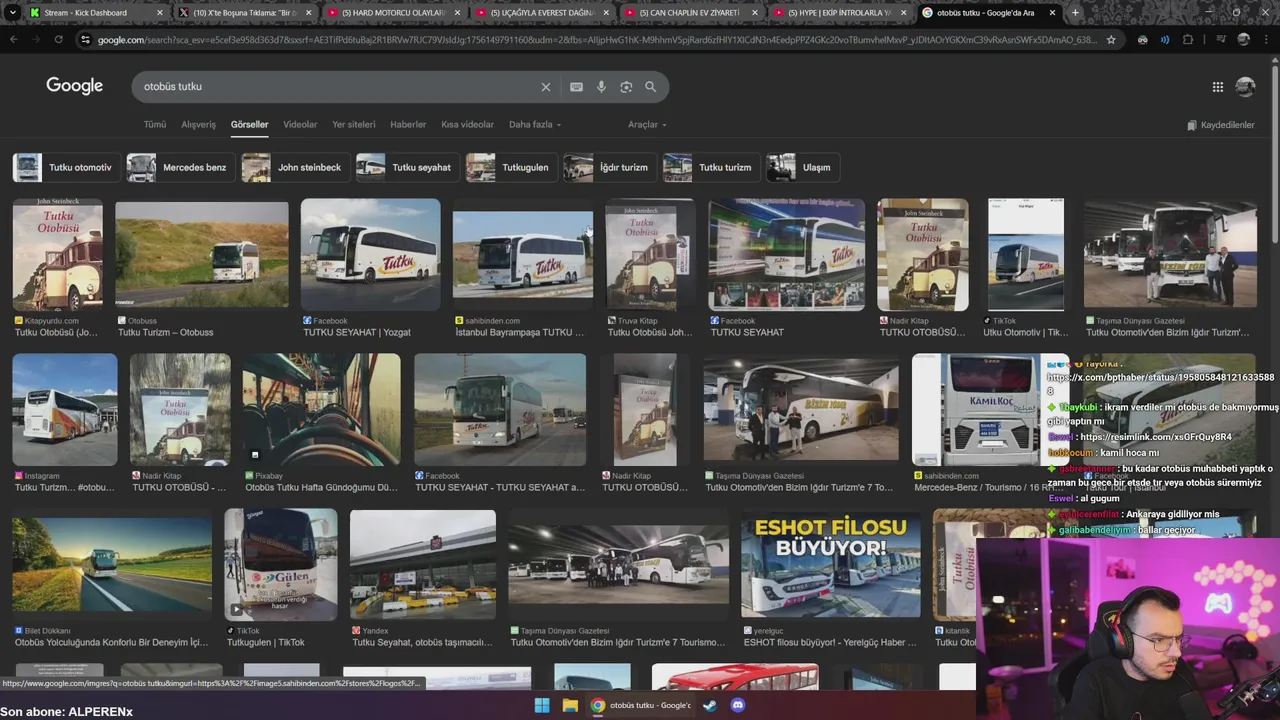Search by image using the lens icon
Viewport: 1280px width, 720px height.
pos(626,87)
